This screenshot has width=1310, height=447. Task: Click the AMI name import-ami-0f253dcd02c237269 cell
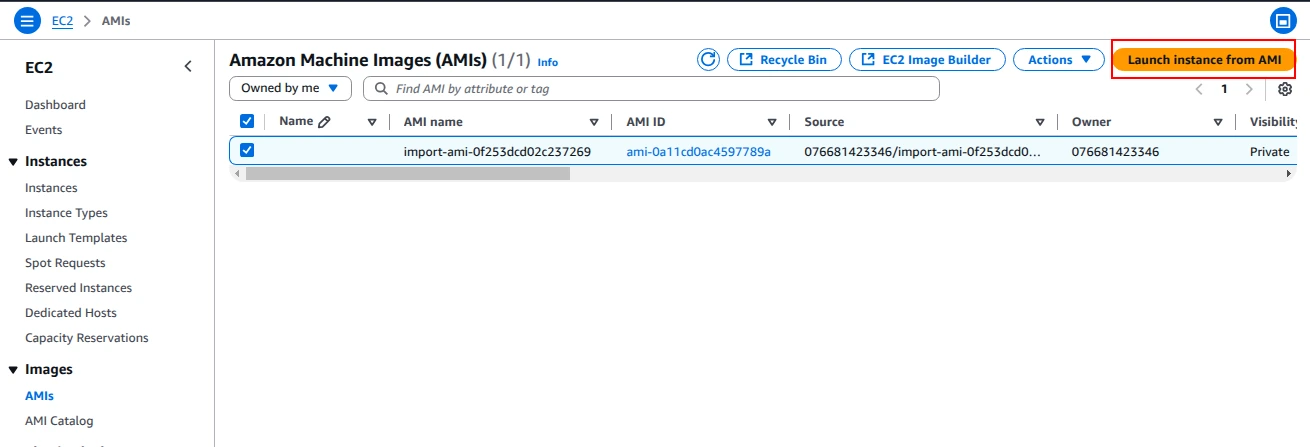point(497,152)
